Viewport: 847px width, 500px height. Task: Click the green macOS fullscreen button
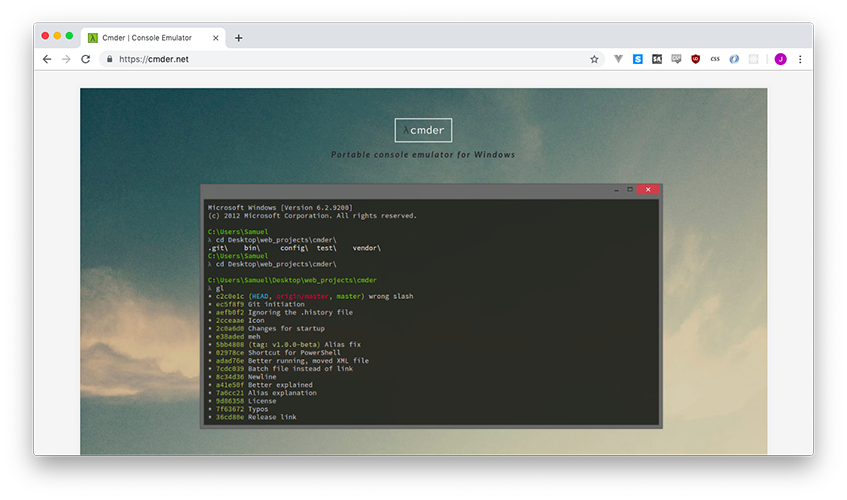[x=69, y=36]
